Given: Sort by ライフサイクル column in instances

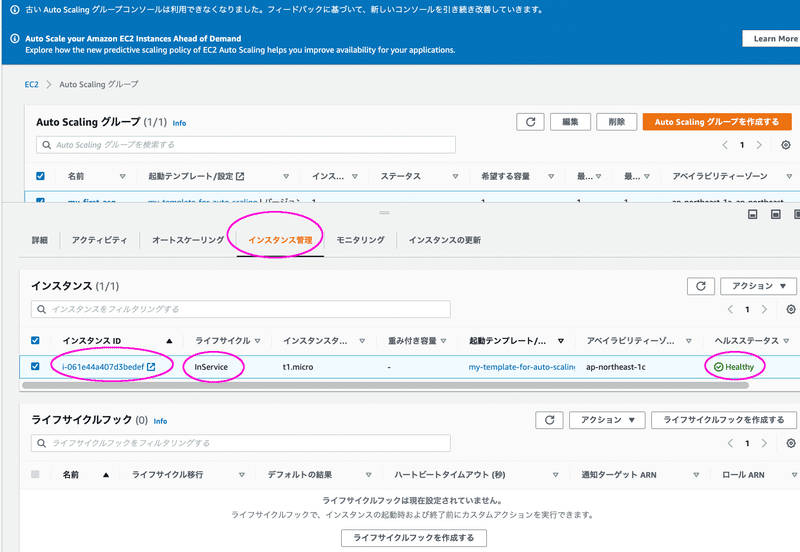Looking at the screenshot, I should tap(258, 340).
